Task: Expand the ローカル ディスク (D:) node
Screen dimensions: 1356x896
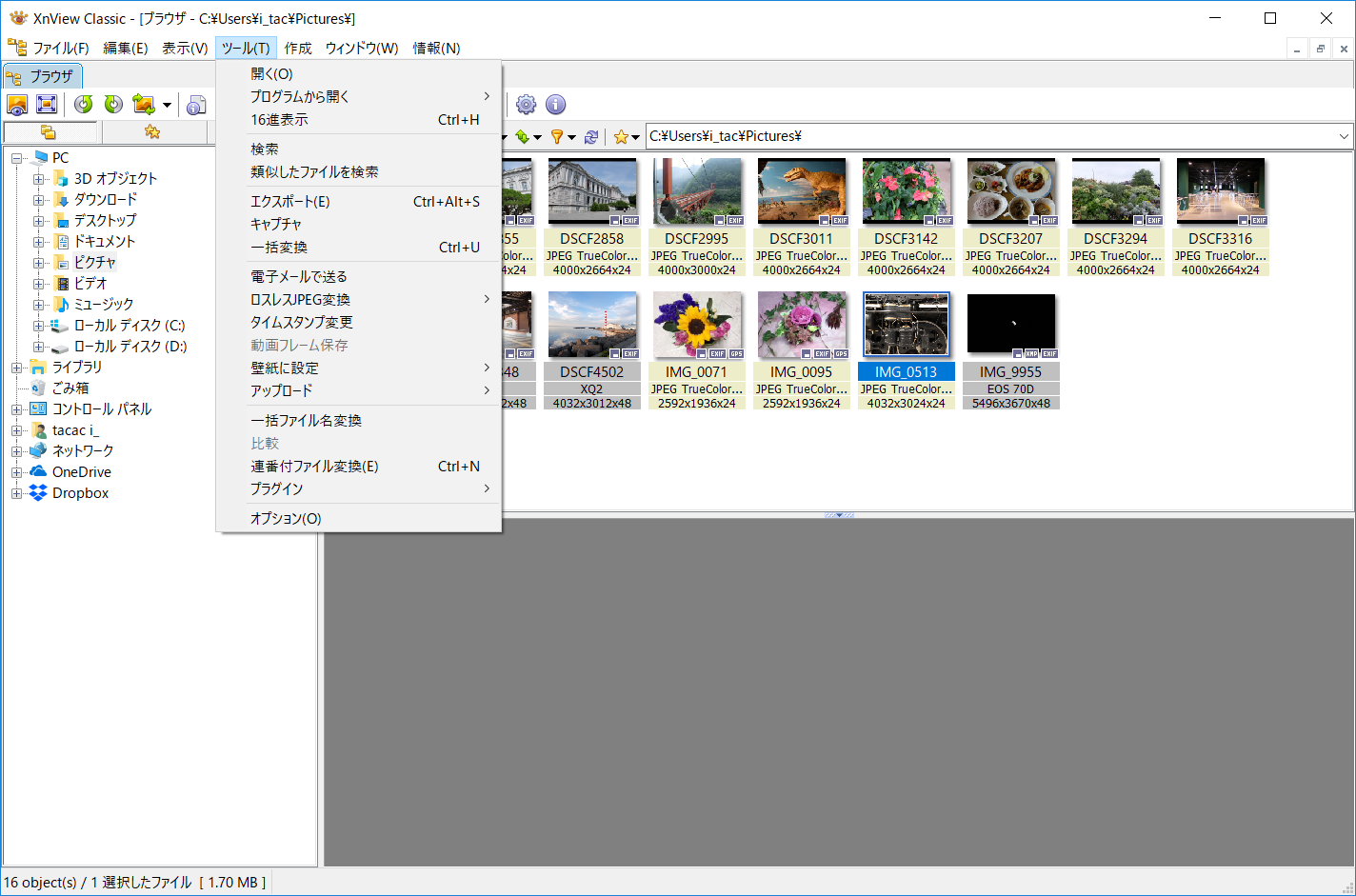Action: (x=39, y=347)
